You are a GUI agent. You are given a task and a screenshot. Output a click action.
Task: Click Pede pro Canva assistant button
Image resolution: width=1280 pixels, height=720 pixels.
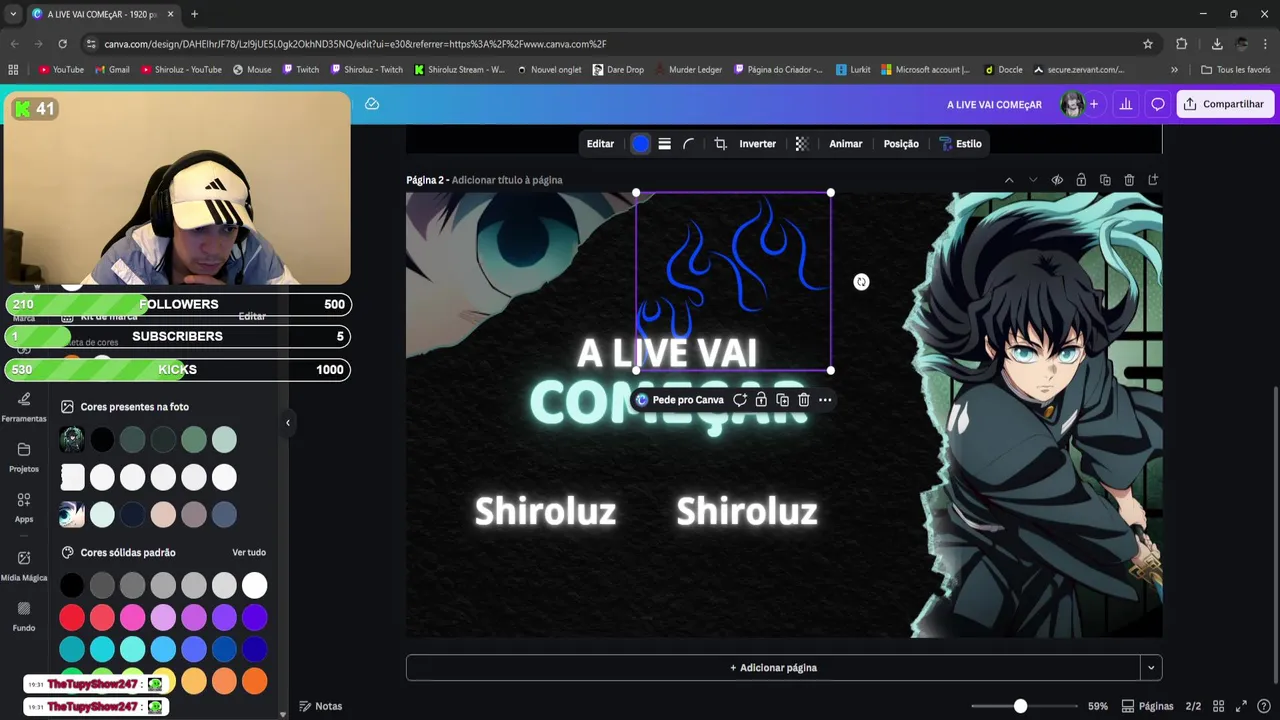pyautogui.click(x=679, y=400)
